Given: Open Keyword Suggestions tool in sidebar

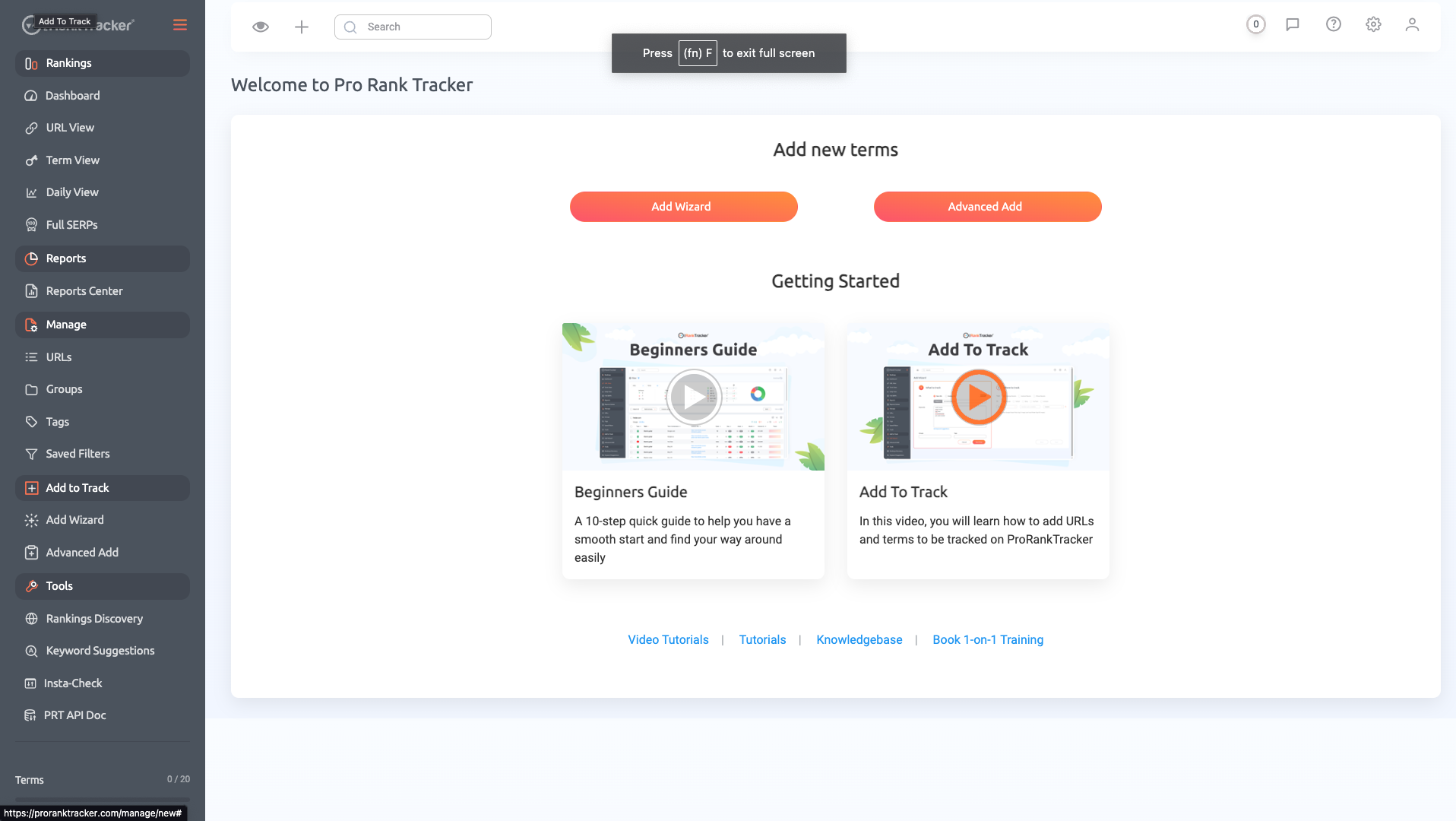Looking at the screenshot, I should (100, 651).
